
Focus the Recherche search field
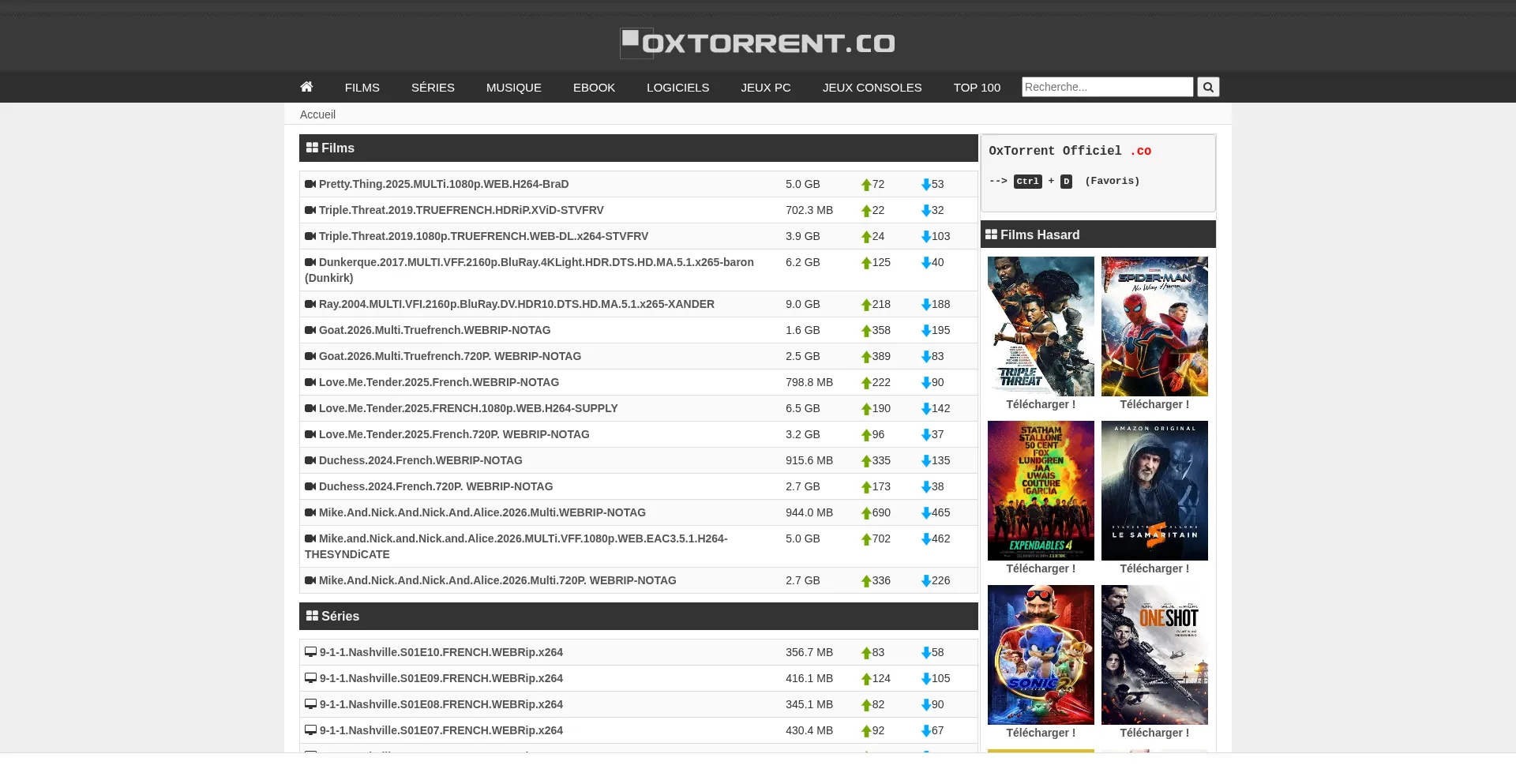(1107, 87)
